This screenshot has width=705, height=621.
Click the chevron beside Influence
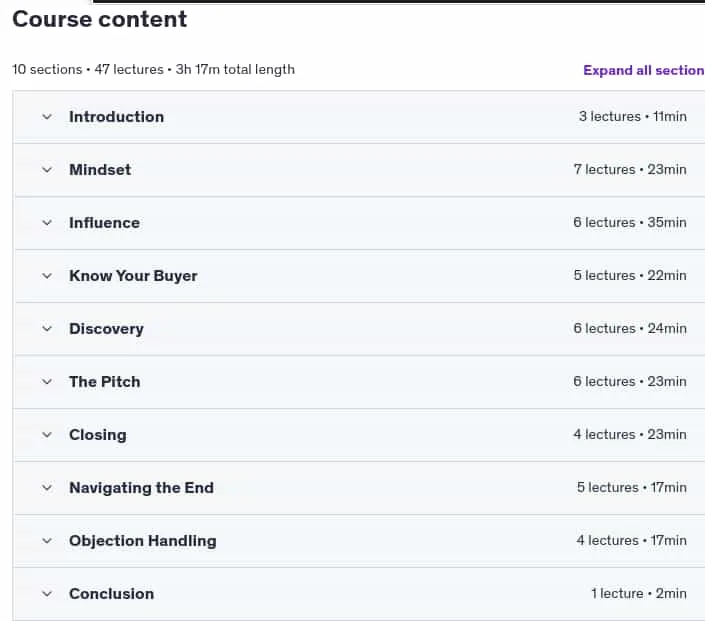(x=47, y=223)
